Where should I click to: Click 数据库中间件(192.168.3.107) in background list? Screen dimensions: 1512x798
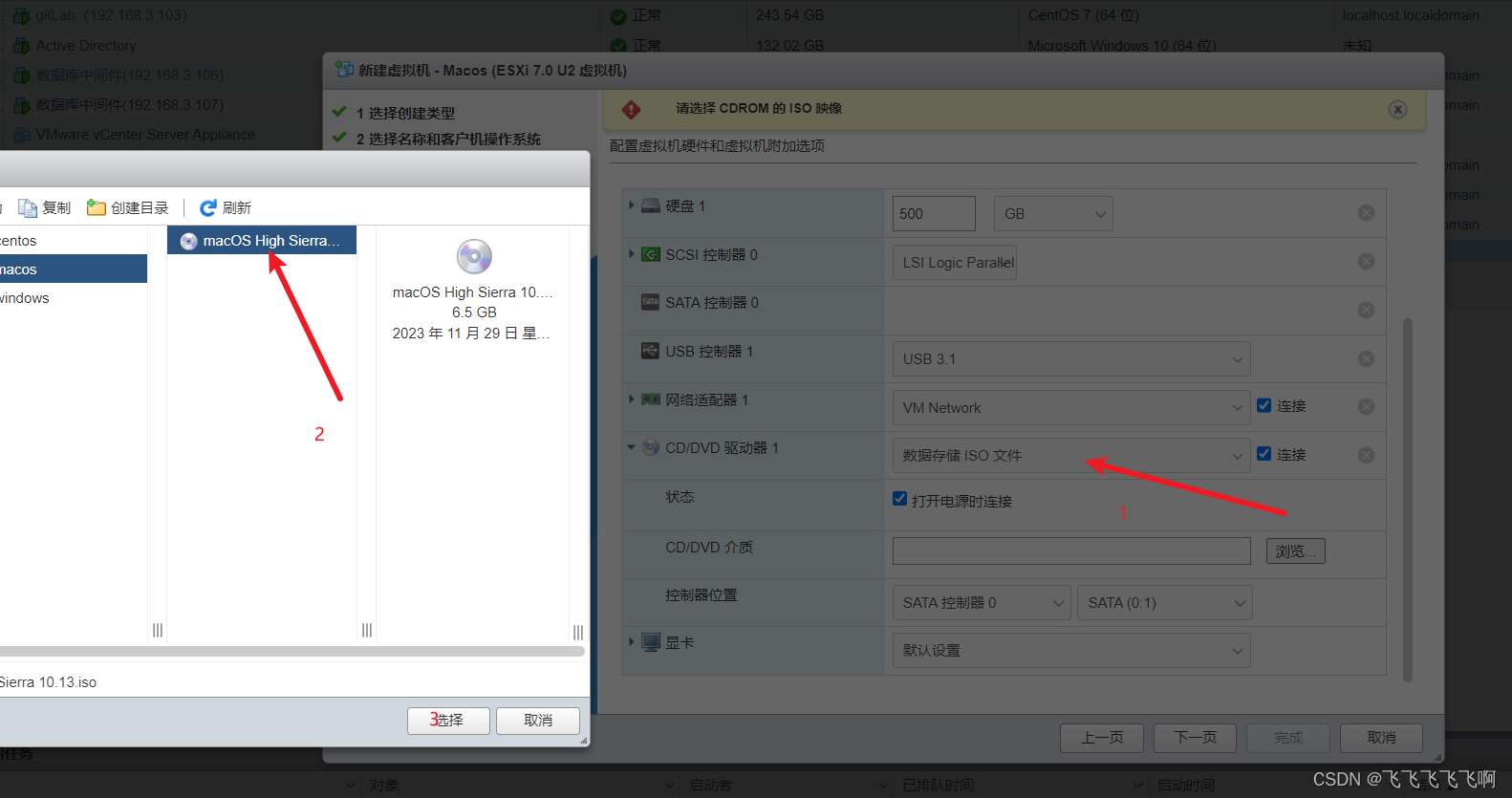tap(129, 105)
